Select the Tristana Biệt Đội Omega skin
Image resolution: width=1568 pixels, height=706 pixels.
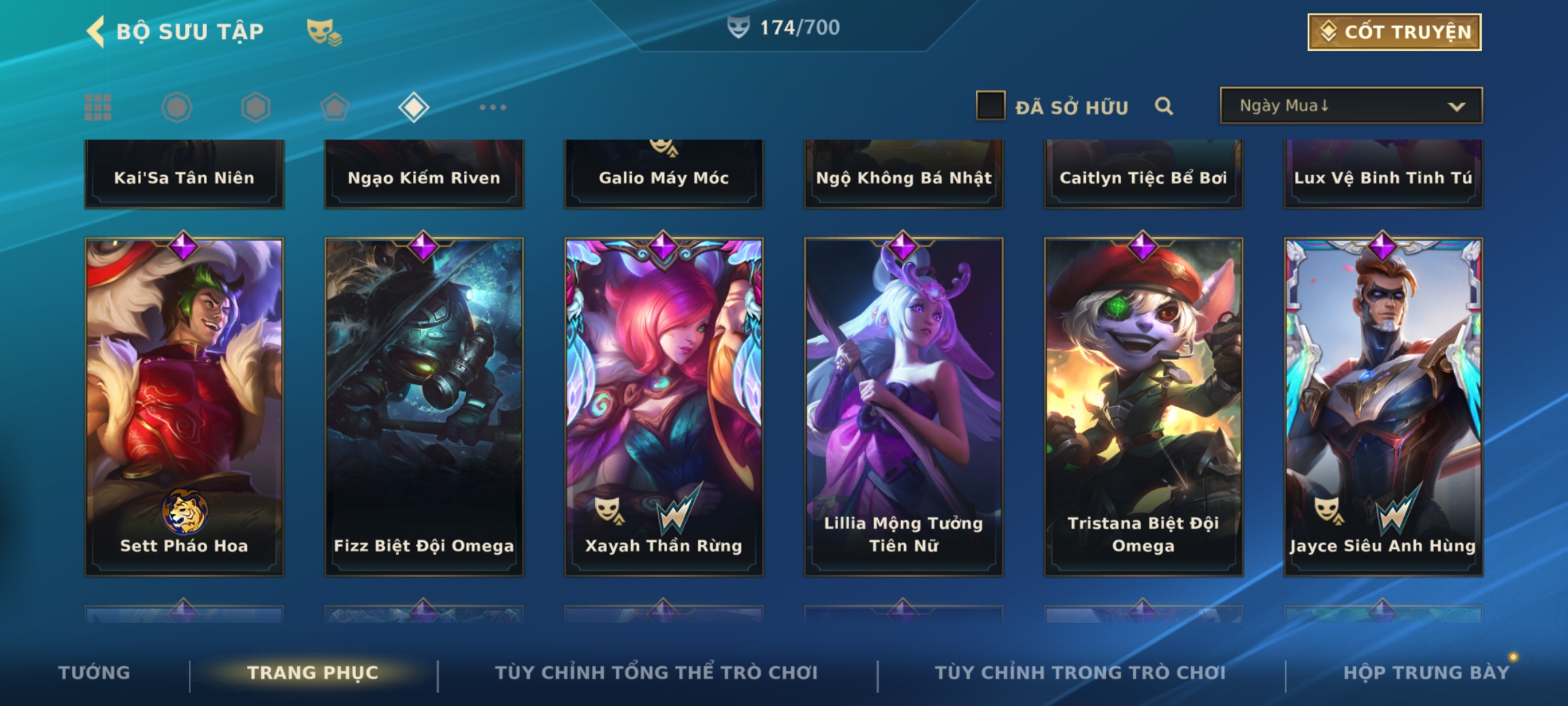tap(1143, 407)
